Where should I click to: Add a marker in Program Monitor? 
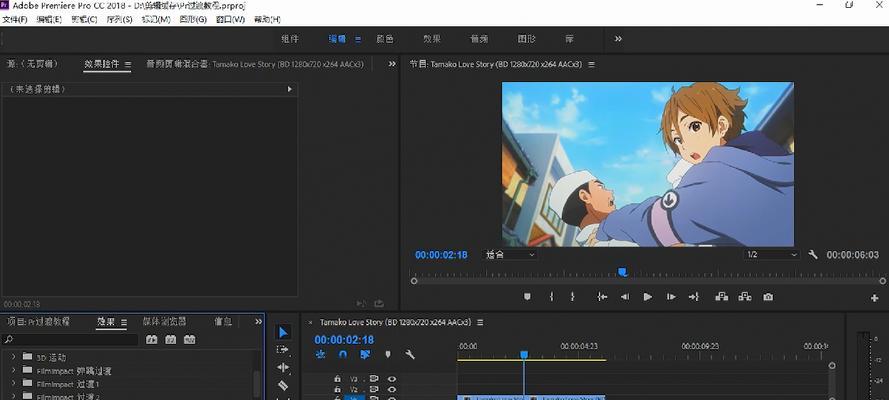pyautogui.click(x=527, y=296)
